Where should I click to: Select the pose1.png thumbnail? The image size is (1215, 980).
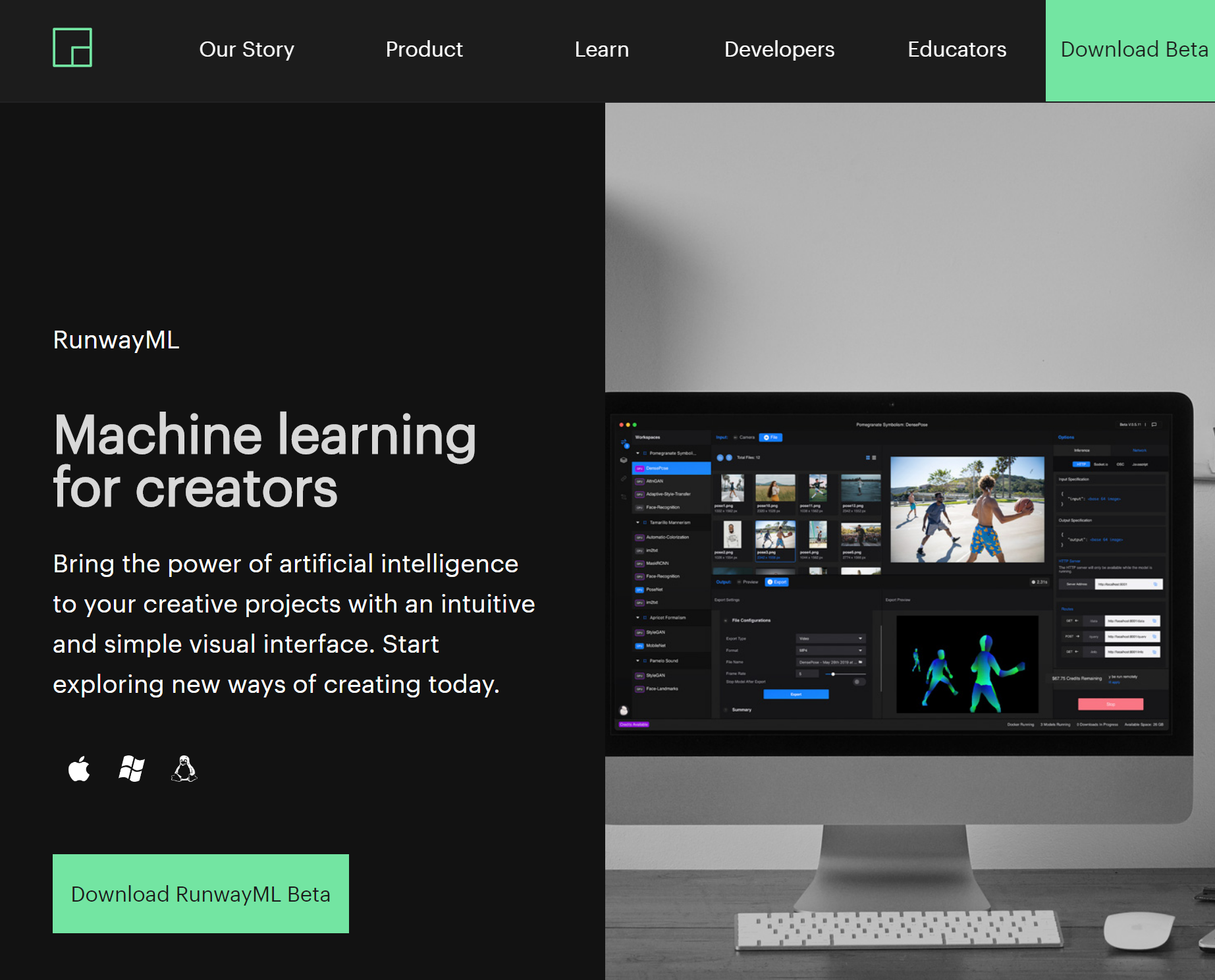[732, 488]
